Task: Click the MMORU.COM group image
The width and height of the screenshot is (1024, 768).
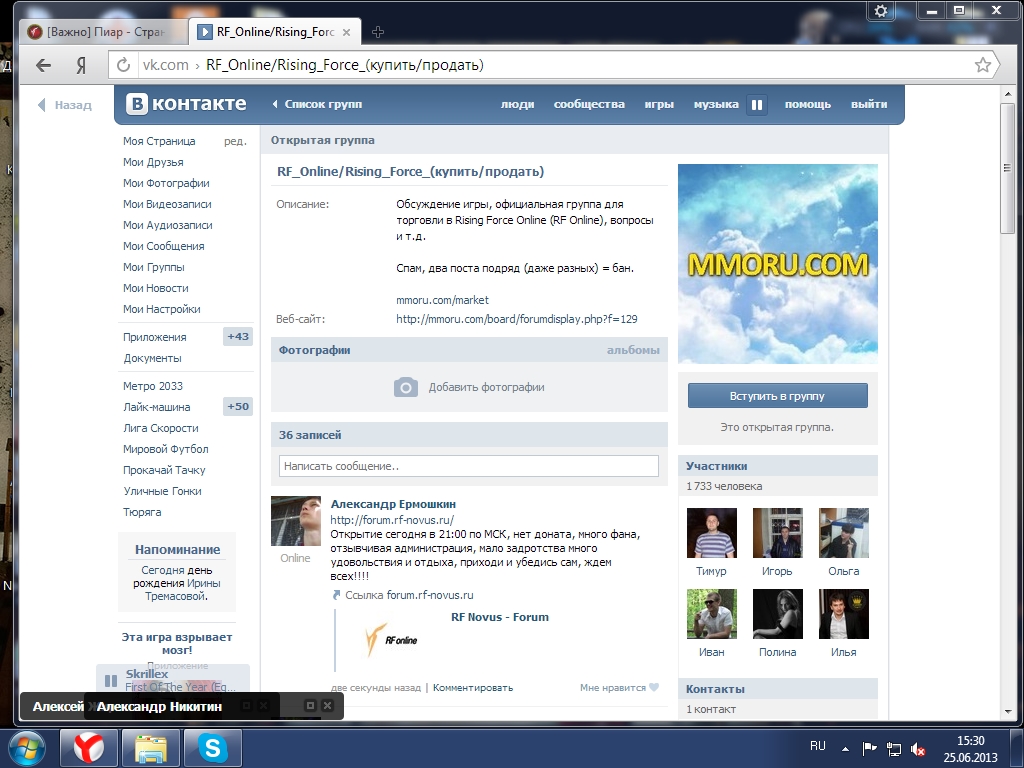Action: click(x=778, y=264)
